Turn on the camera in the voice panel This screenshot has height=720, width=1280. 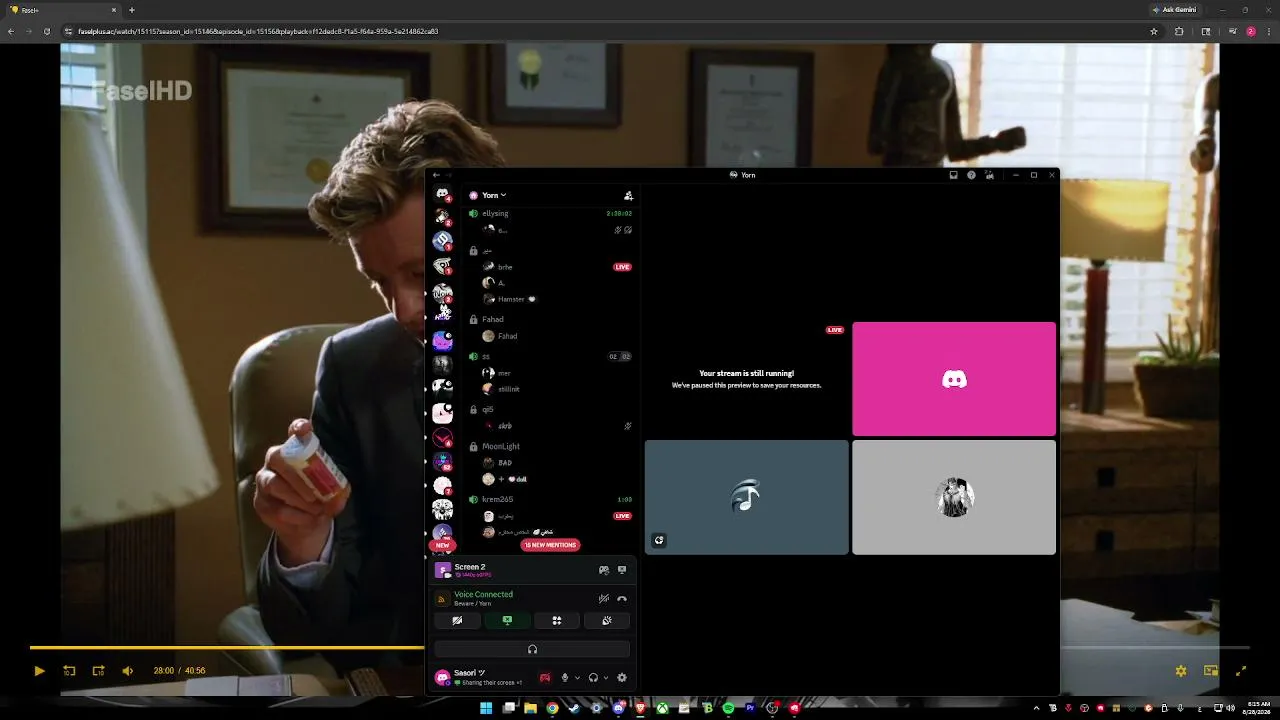click(457, 621)
